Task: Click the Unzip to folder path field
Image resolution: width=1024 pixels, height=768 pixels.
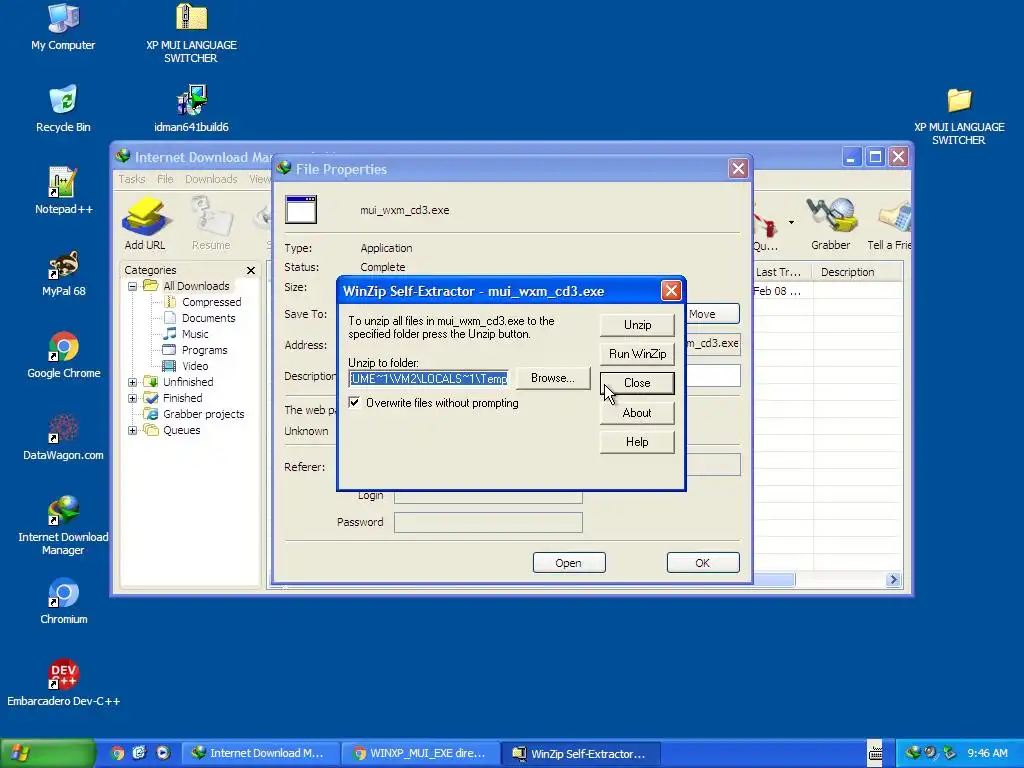Action: 428,379
